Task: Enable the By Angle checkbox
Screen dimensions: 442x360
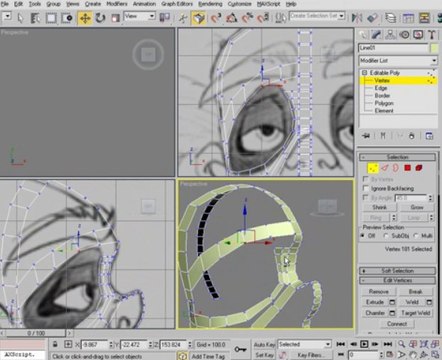Action: (x=366, y=198)
